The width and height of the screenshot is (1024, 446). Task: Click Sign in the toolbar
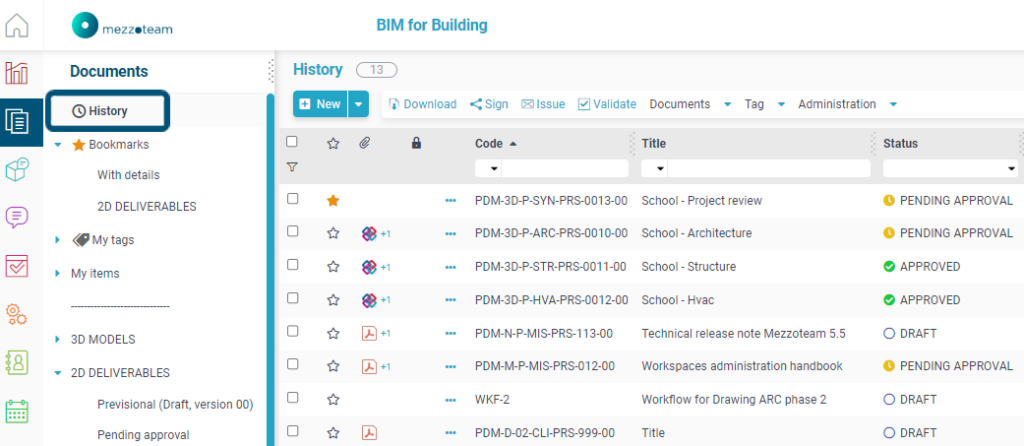488,104
